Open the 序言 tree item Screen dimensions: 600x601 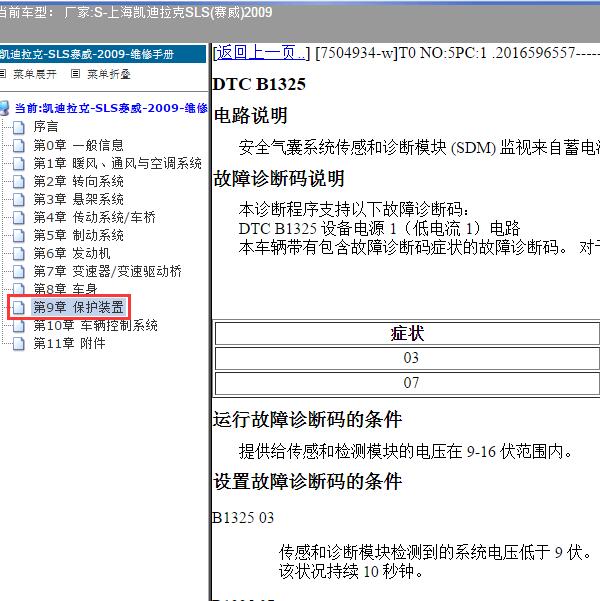(x=46, y=126)
